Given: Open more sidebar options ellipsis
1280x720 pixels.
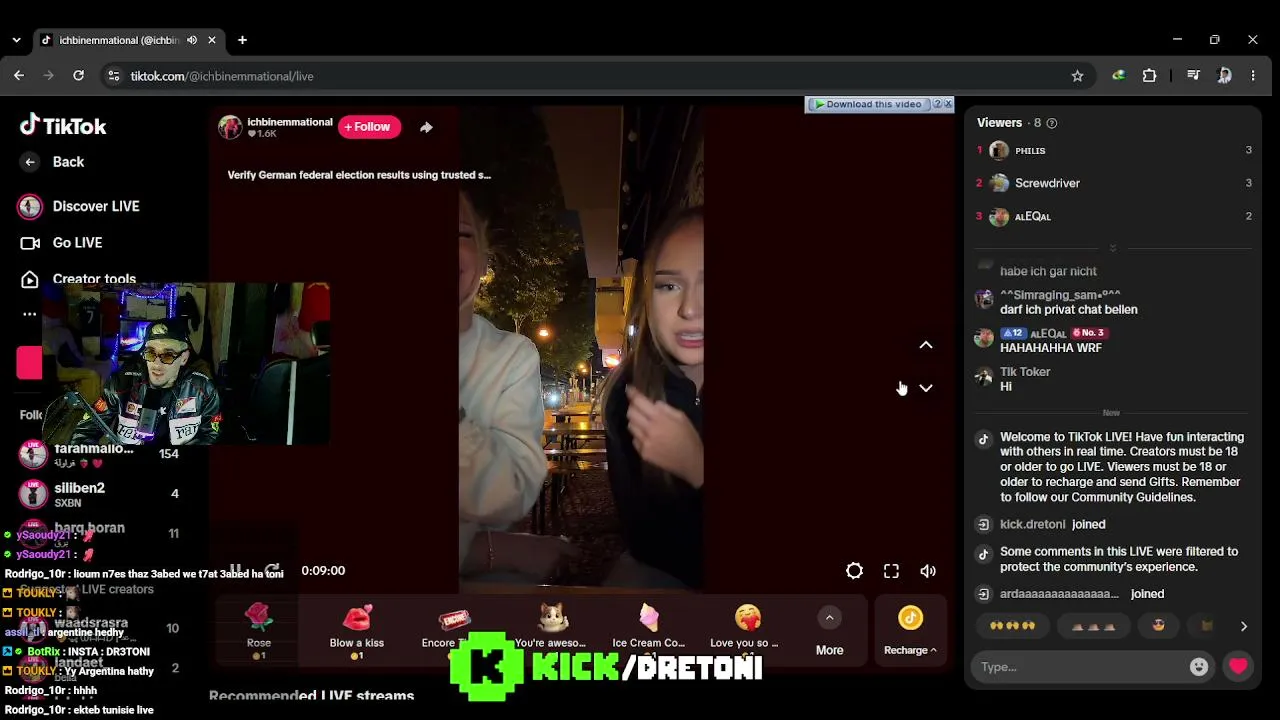Looking at the screenshot, I should pos(30,314).
